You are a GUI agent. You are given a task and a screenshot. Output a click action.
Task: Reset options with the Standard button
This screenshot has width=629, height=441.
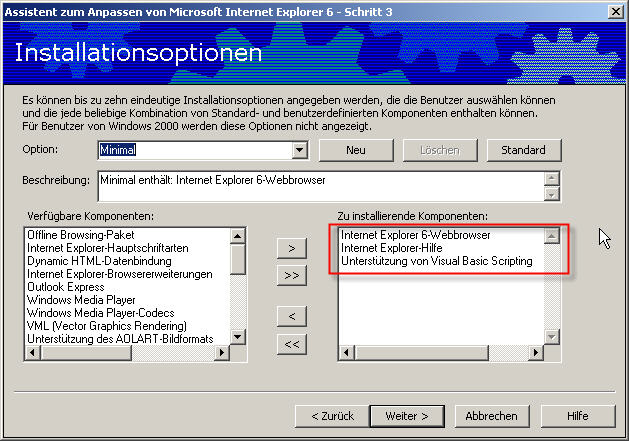(523, 150)
